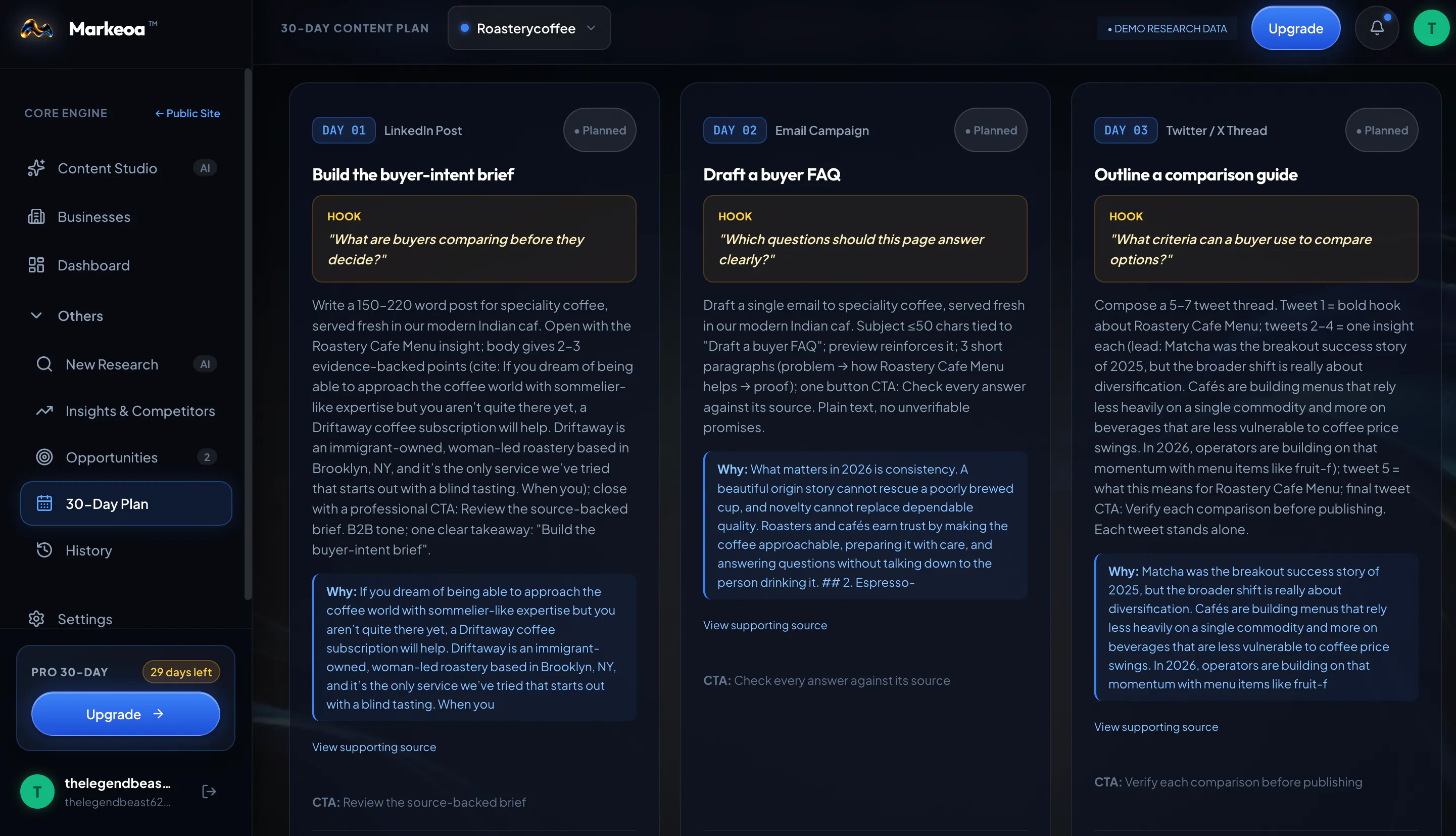Click the 29 days left badge
The image size is (1456, 836).
(181, 671)
